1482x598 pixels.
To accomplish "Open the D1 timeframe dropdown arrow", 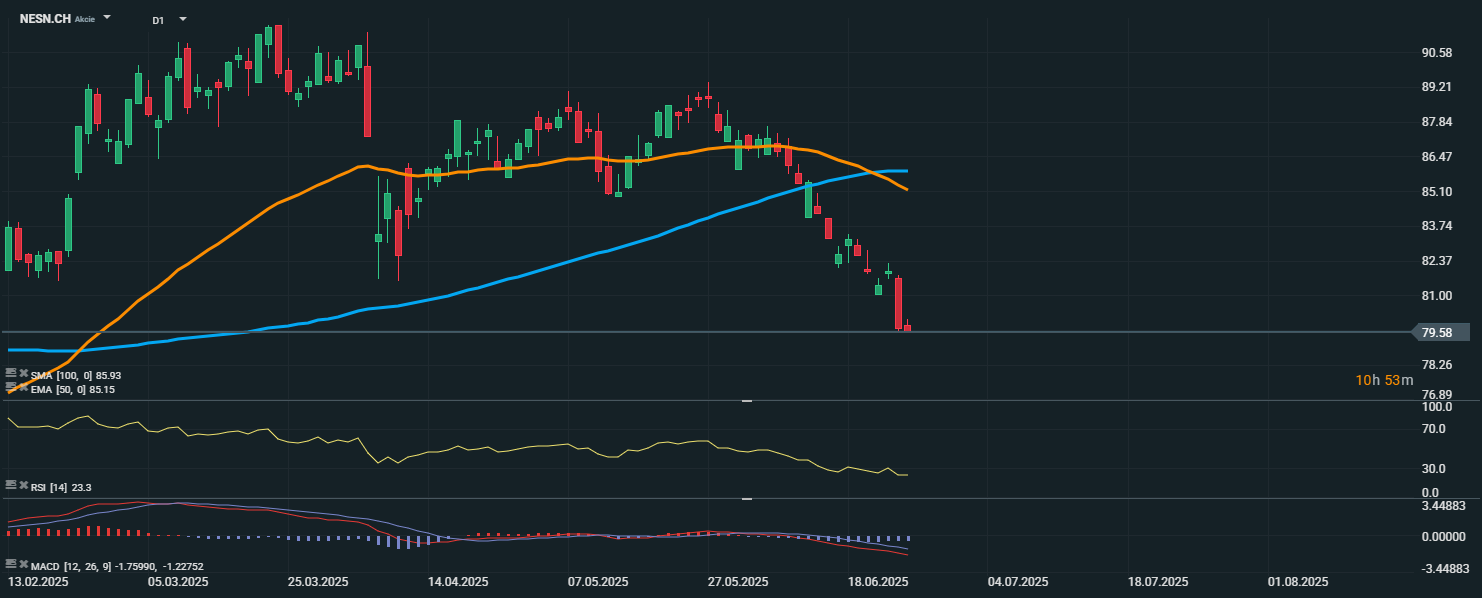I will (x=182, y=19).
